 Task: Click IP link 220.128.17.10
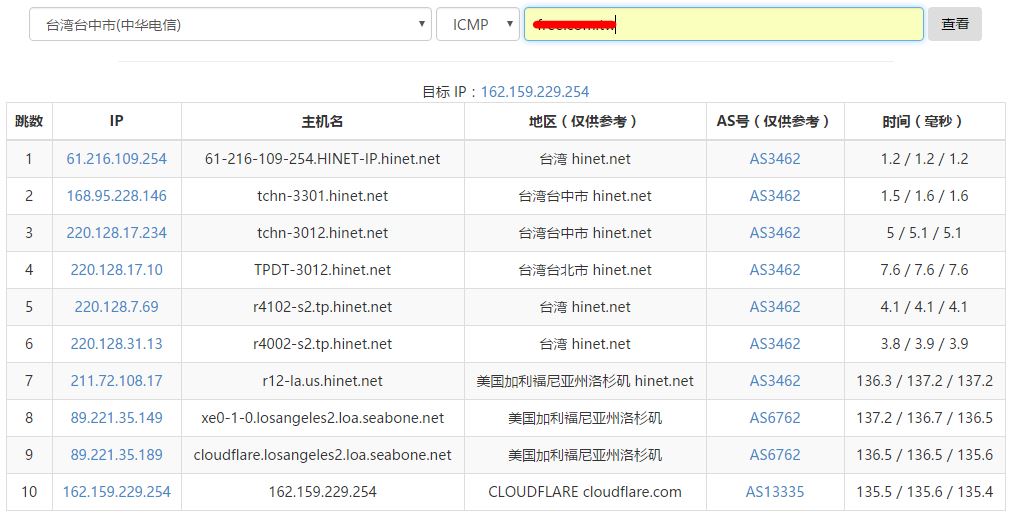click(x=117, y=270)
